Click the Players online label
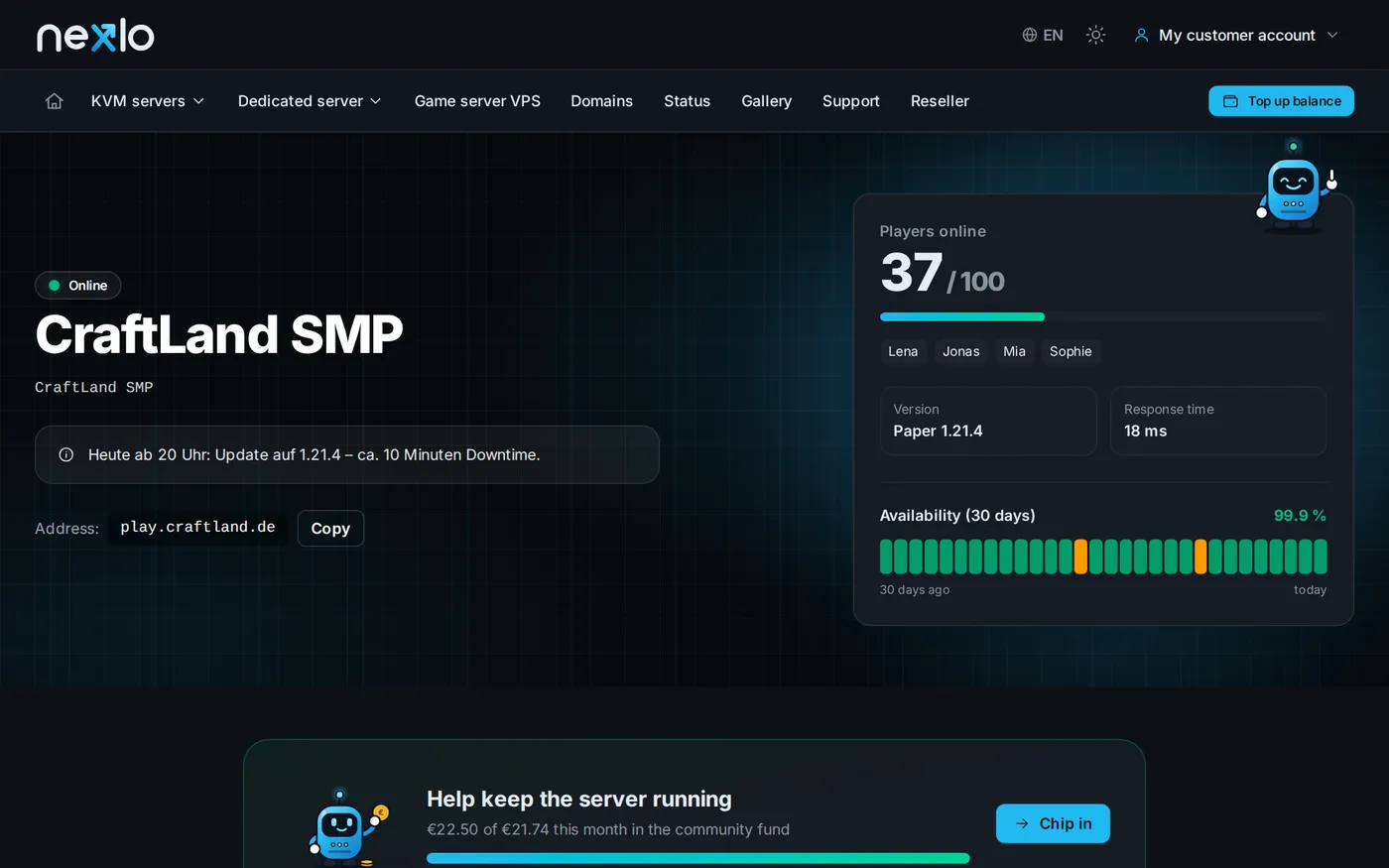The width and height of the screenshot is (1389, 868). pyautogui.click(x=933, y=231)
